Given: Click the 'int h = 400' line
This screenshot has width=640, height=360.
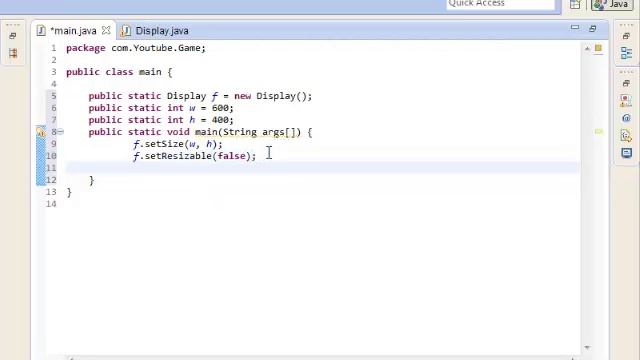Looking at the screenshot, I should pos(161,120).
